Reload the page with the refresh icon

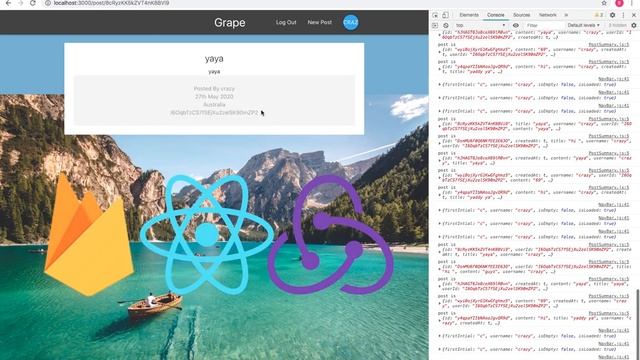[x=33, y=3]
